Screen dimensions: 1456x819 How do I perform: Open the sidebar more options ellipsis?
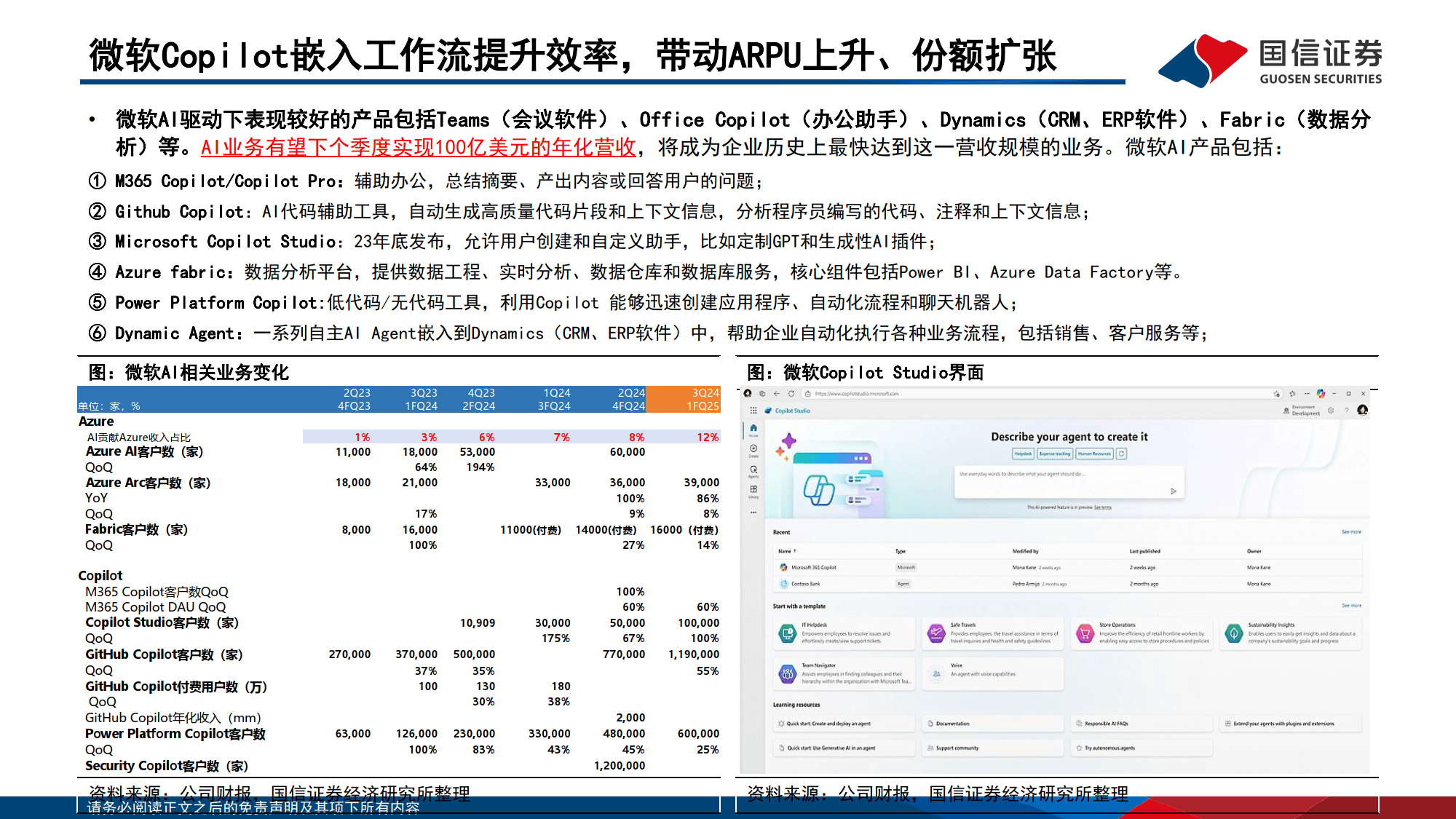click(x=753, y=512)
